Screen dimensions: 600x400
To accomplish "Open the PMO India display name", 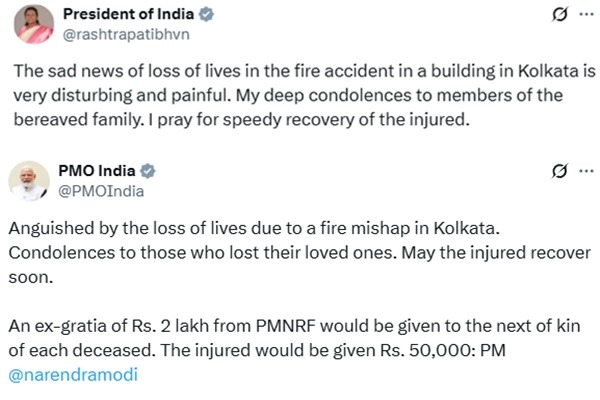I will (97, 171).
